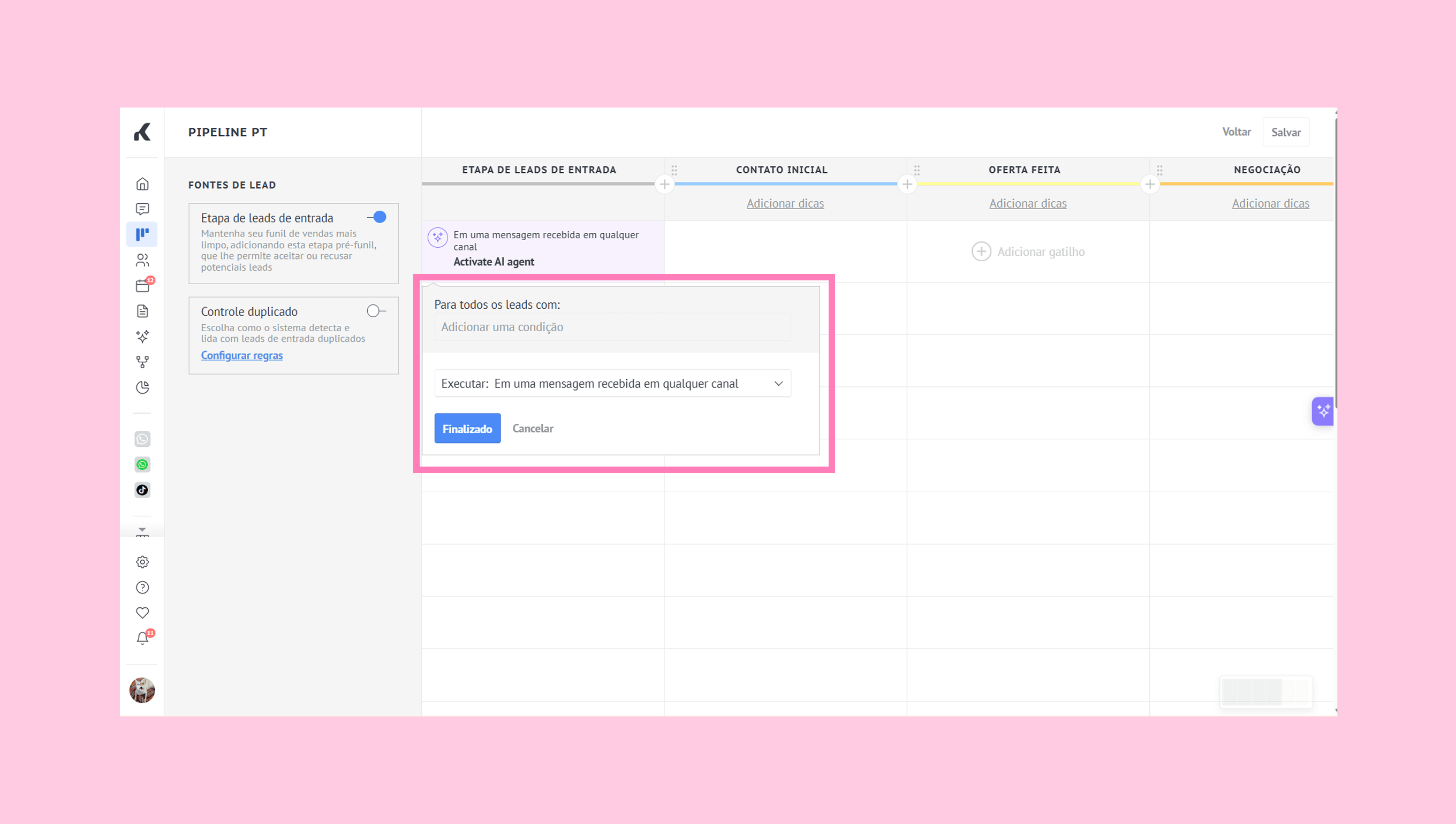
Task: Open the Configurar regras link
Action: point(242,355)
